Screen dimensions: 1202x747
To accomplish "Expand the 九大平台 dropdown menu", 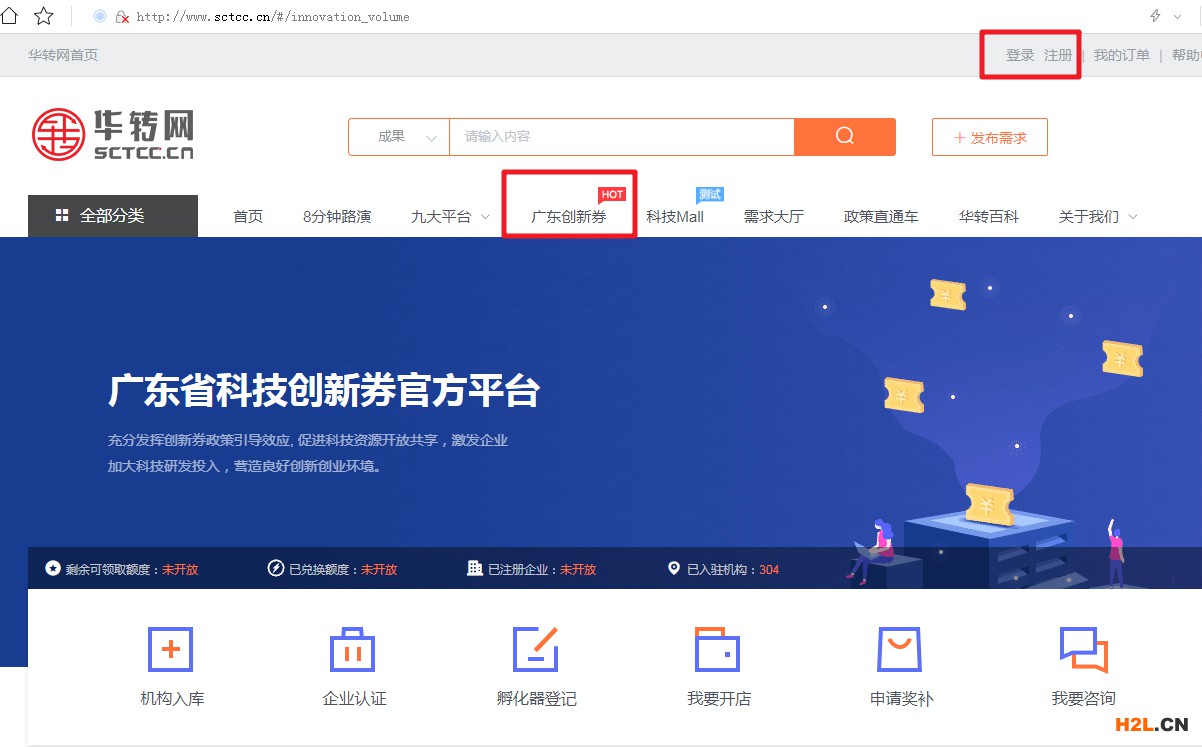I will [442, 215].
